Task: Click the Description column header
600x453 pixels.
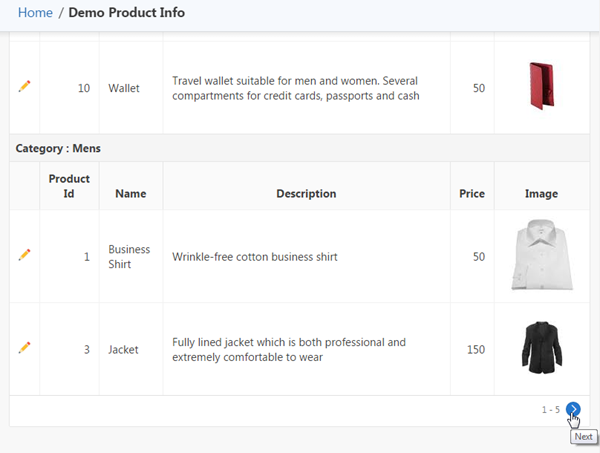Action: tap(306, 194)
